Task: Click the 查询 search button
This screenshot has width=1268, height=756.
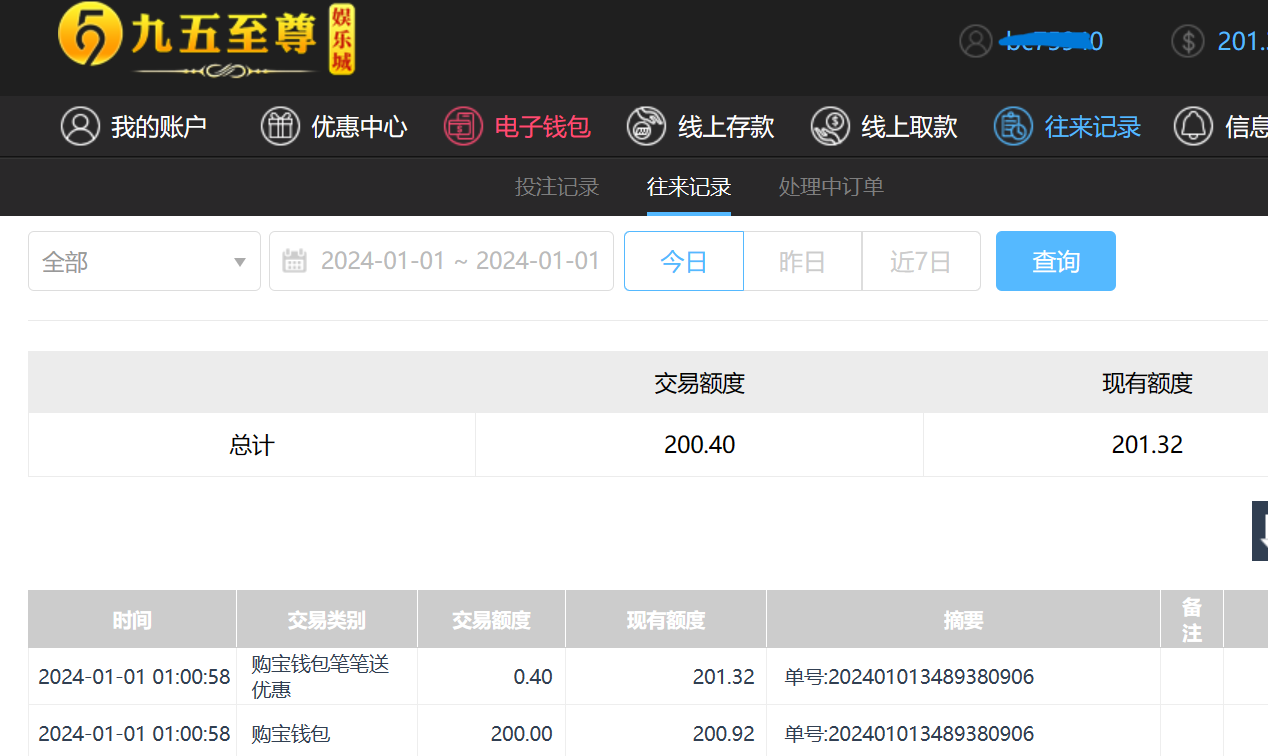Action: (x=1056, y=261)
